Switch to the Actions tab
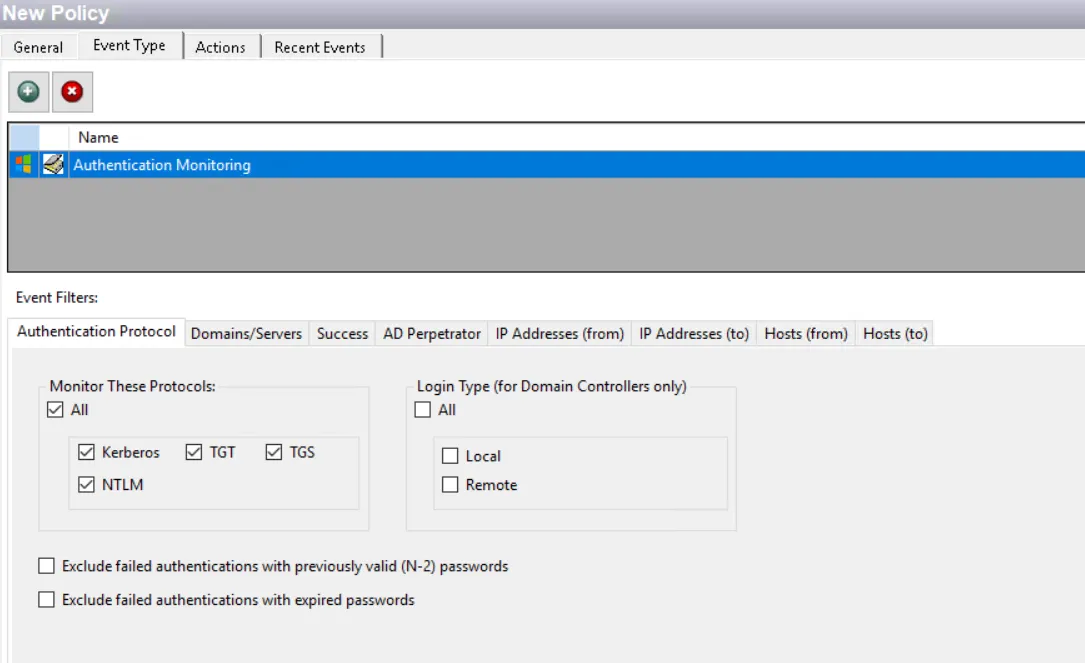This screenshot has width=1085, height=663. pos(222,46)
